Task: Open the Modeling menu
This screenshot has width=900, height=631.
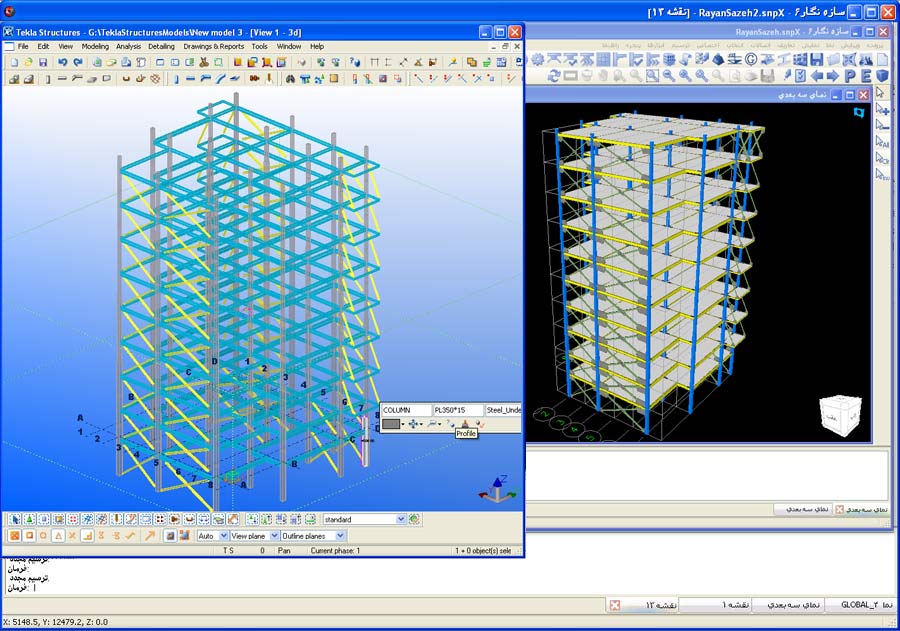Action: tap(95, 46)
